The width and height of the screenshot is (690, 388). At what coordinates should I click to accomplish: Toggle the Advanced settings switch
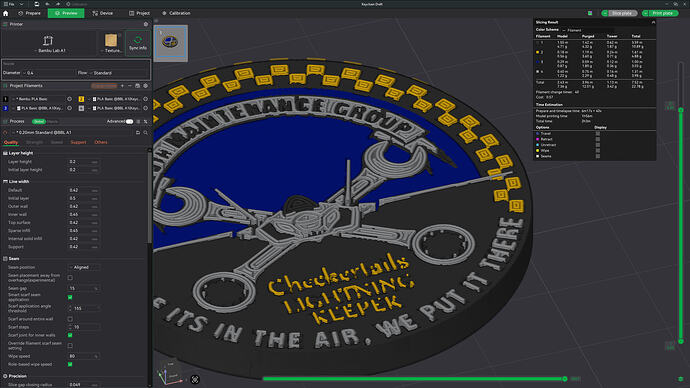(x=129, y=121)
